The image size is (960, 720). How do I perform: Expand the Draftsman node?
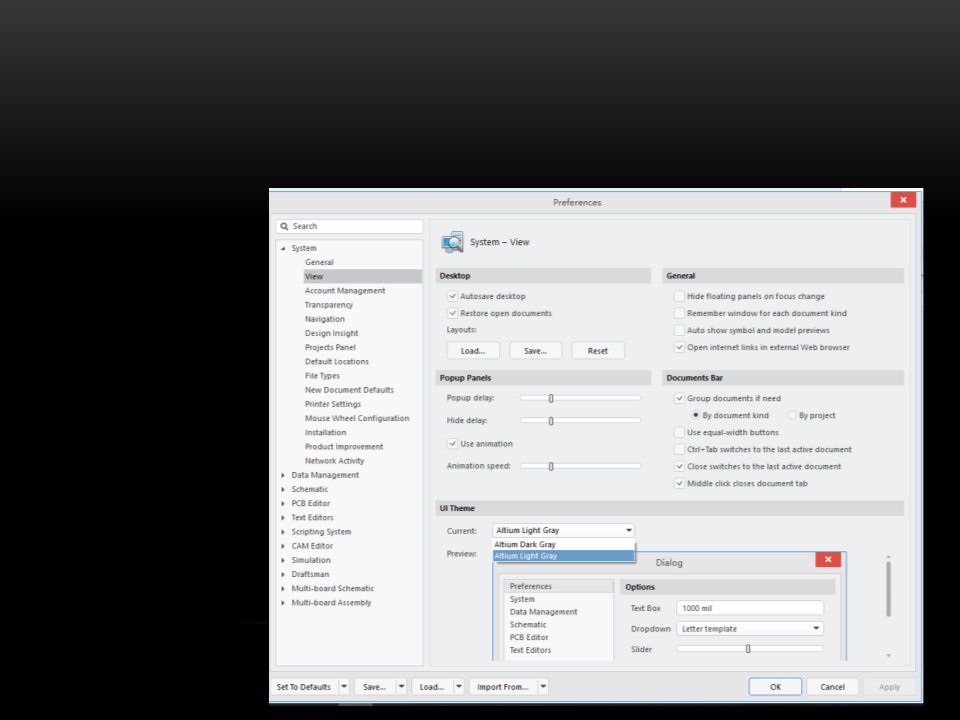[x=283, y=574]
